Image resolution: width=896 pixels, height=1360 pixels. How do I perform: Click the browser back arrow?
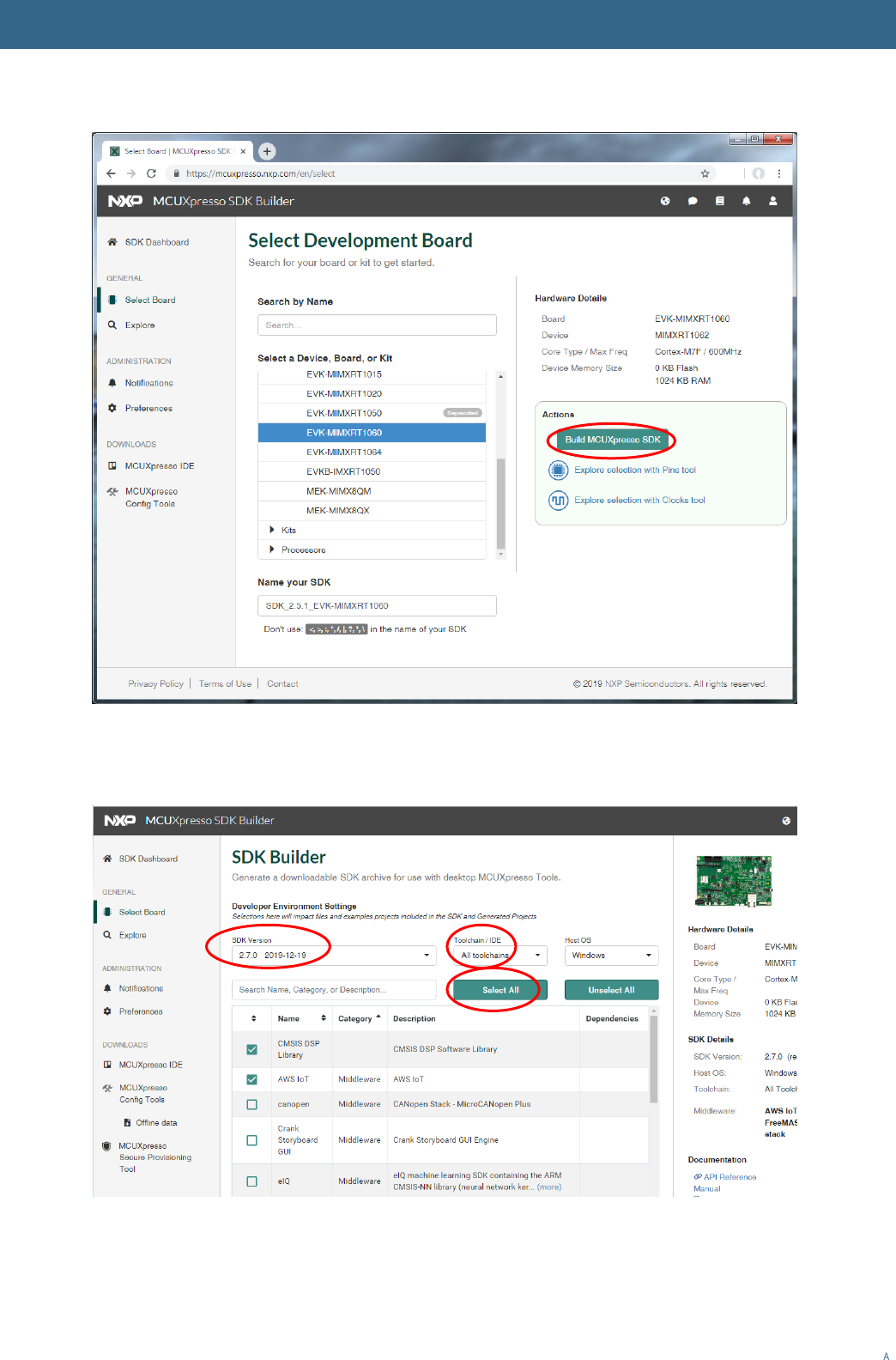coord(111,173)
